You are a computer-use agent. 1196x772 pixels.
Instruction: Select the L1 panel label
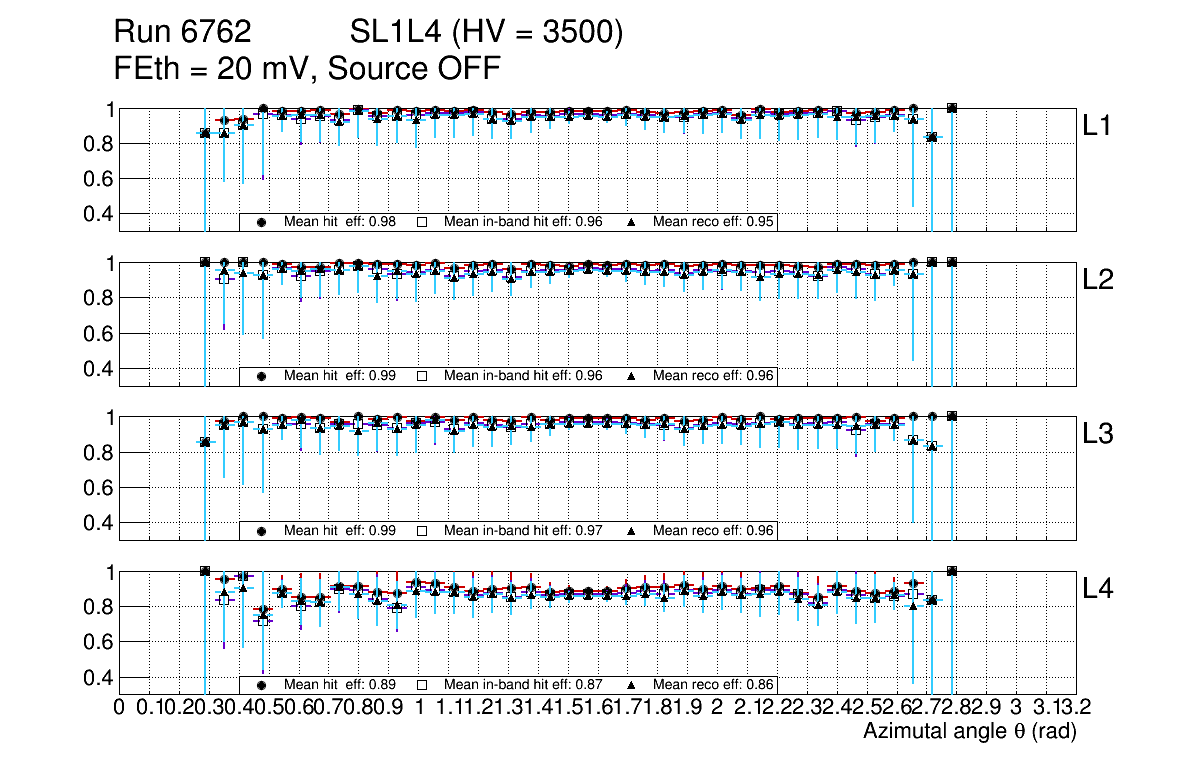[x=1098, y=126]
